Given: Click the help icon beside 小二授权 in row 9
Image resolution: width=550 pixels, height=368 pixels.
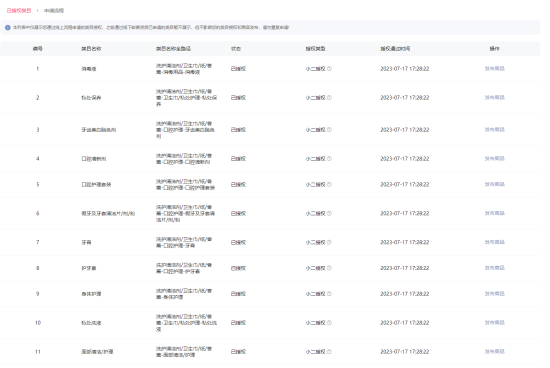Looking at the screenshot, I should [329, 294].
